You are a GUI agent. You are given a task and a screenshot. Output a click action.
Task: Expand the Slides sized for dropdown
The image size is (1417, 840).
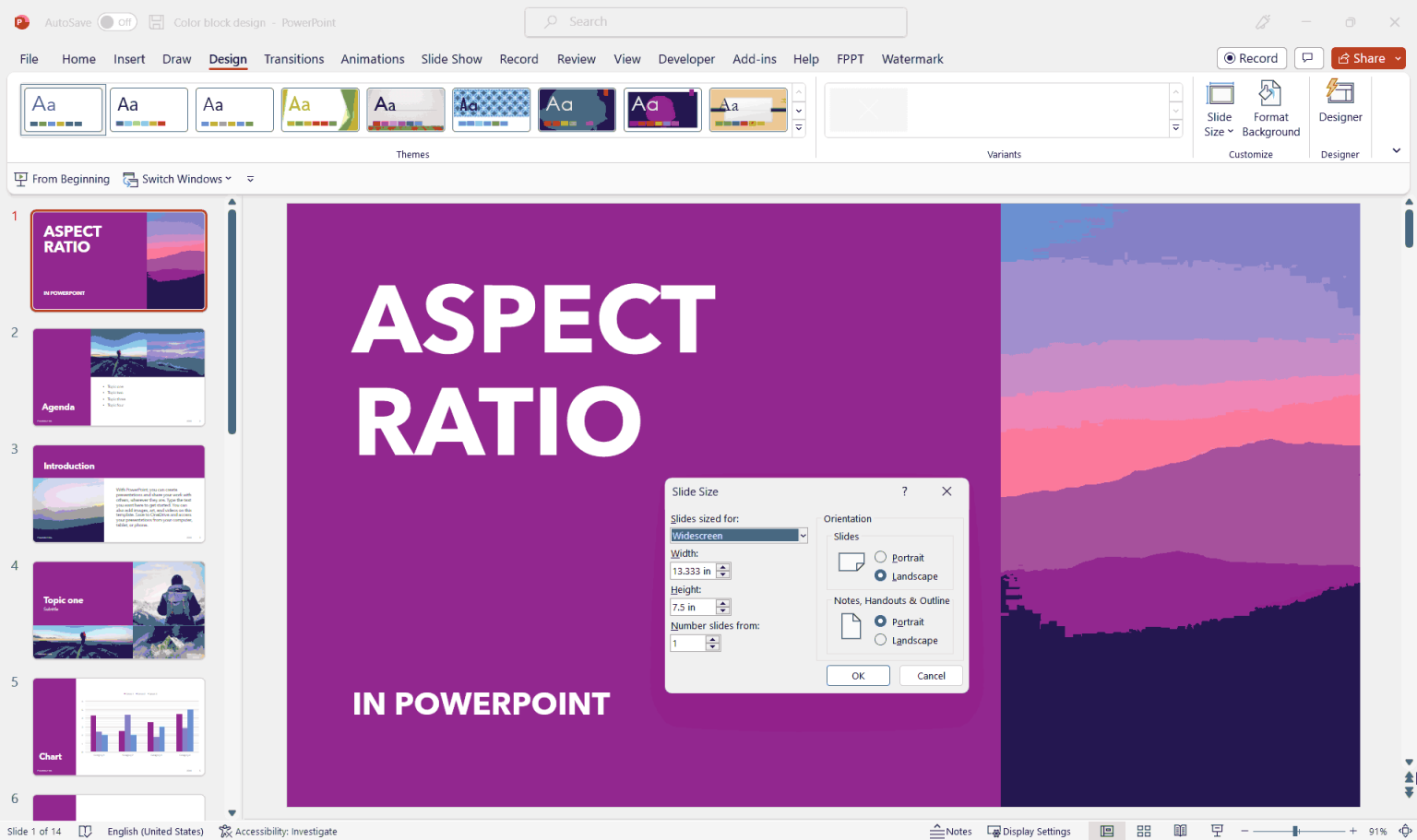(x=803, y=536)
